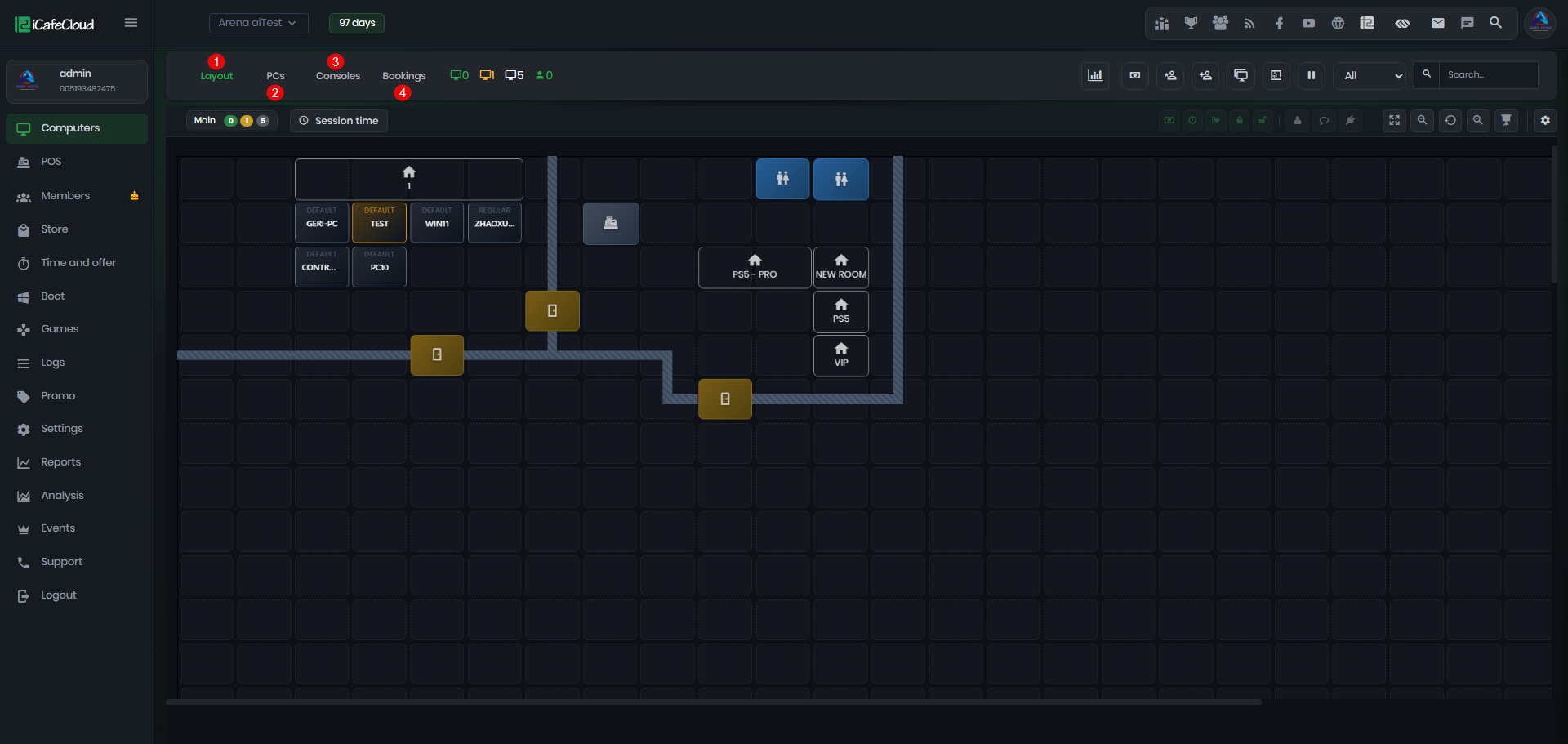Switch to the PCs tab
1568x744 pixels.
pyautogui.click(x=275, y=76)
